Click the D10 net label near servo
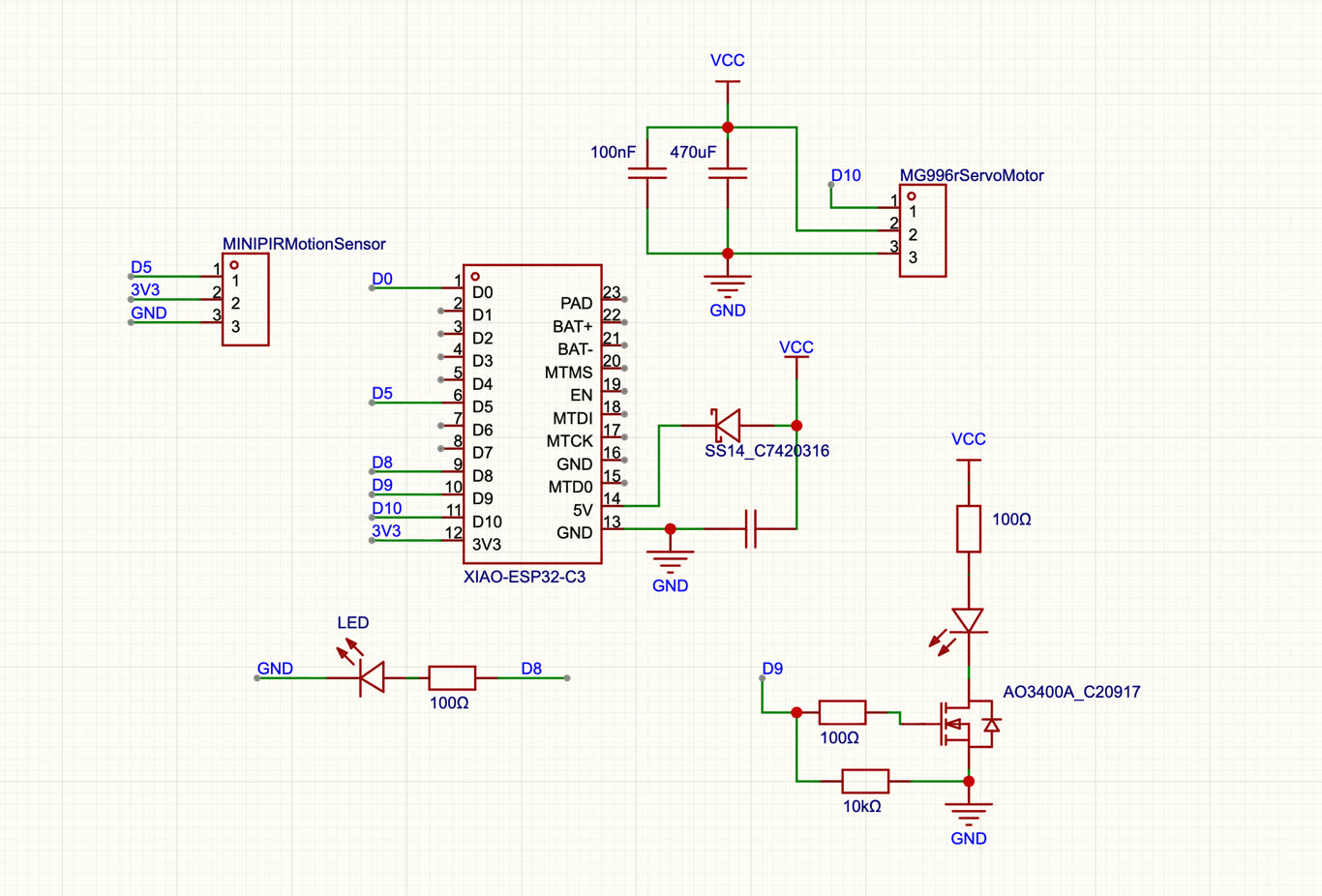The image size is (1322, 896). (x=846, y=176)
